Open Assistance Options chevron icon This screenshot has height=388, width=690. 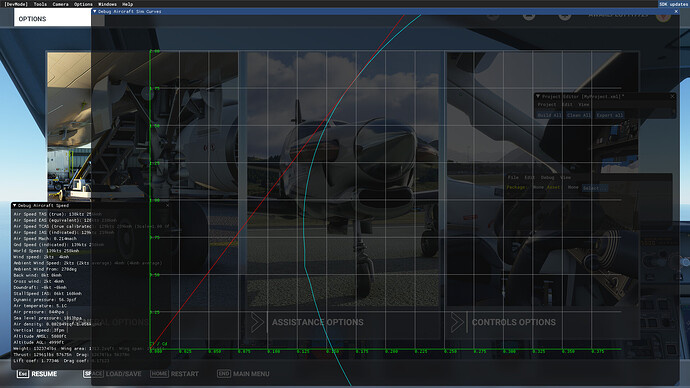tap(257, 322)
